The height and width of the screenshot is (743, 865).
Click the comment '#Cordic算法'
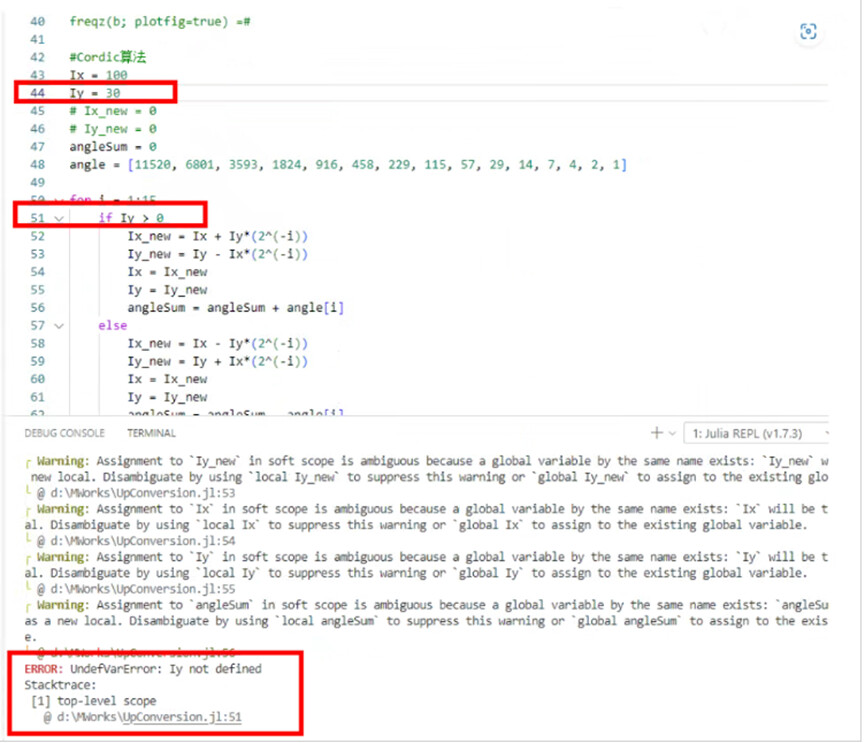(x=108, y=57)
